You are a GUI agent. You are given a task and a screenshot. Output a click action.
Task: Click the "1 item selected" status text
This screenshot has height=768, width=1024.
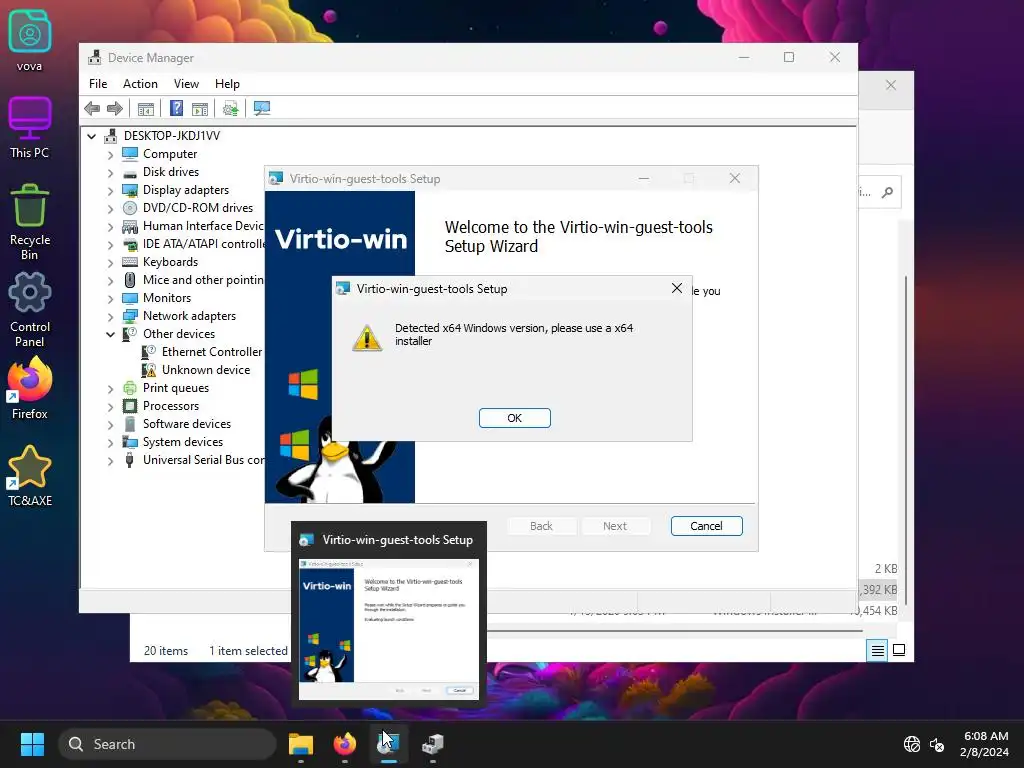248,651
